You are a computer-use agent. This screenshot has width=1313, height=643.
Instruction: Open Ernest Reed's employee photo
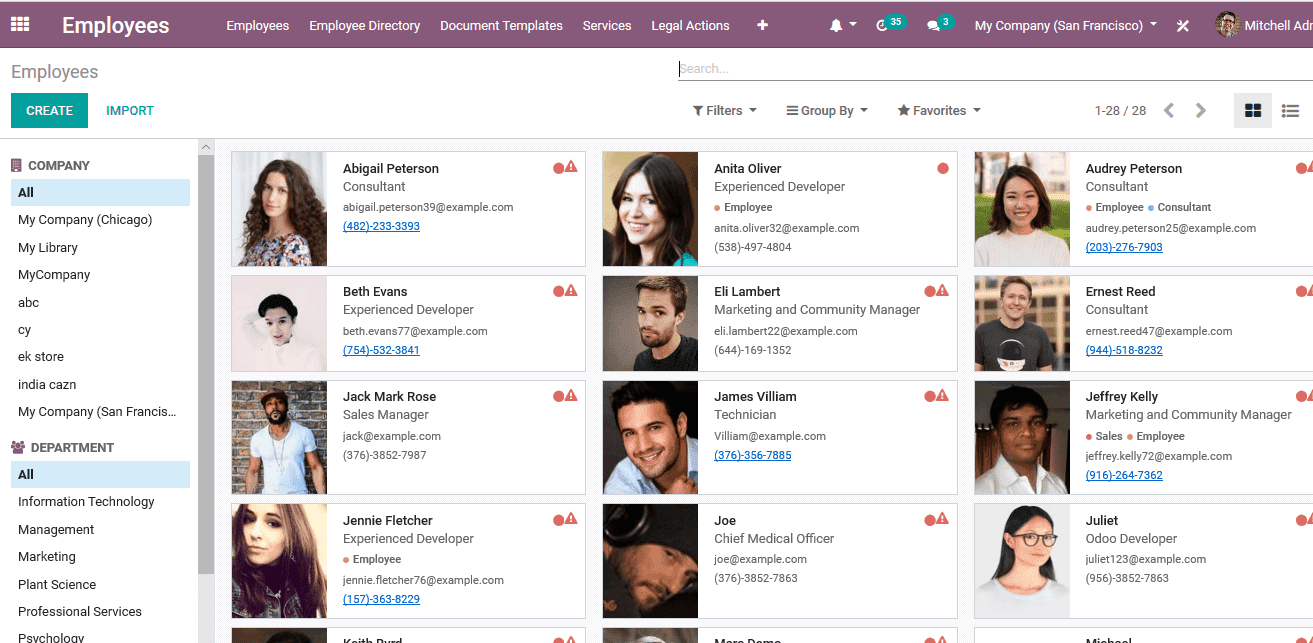pyautogui.click(x=1022, y=323)
